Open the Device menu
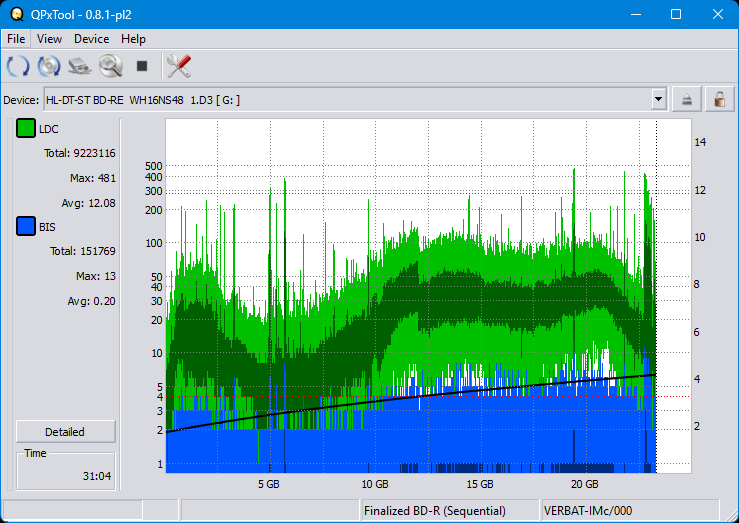Viewport: 739px width, 523px height. coord(91,39)
